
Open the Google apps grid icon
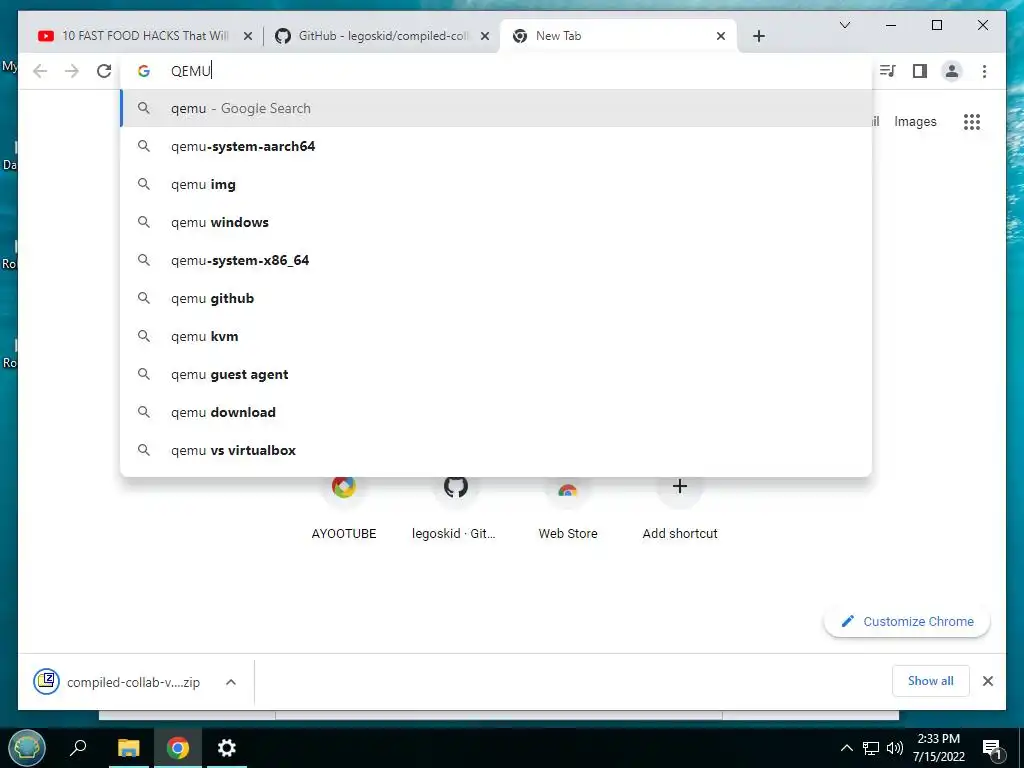(972, 121)
